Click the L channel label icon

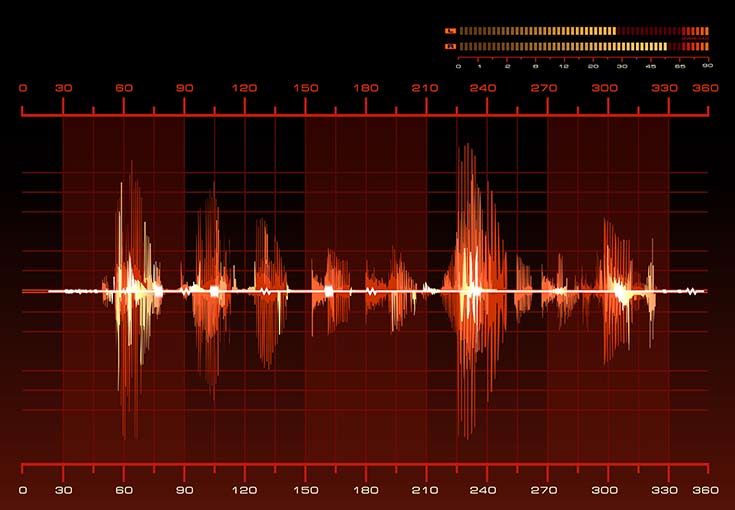tap(450, 31)
